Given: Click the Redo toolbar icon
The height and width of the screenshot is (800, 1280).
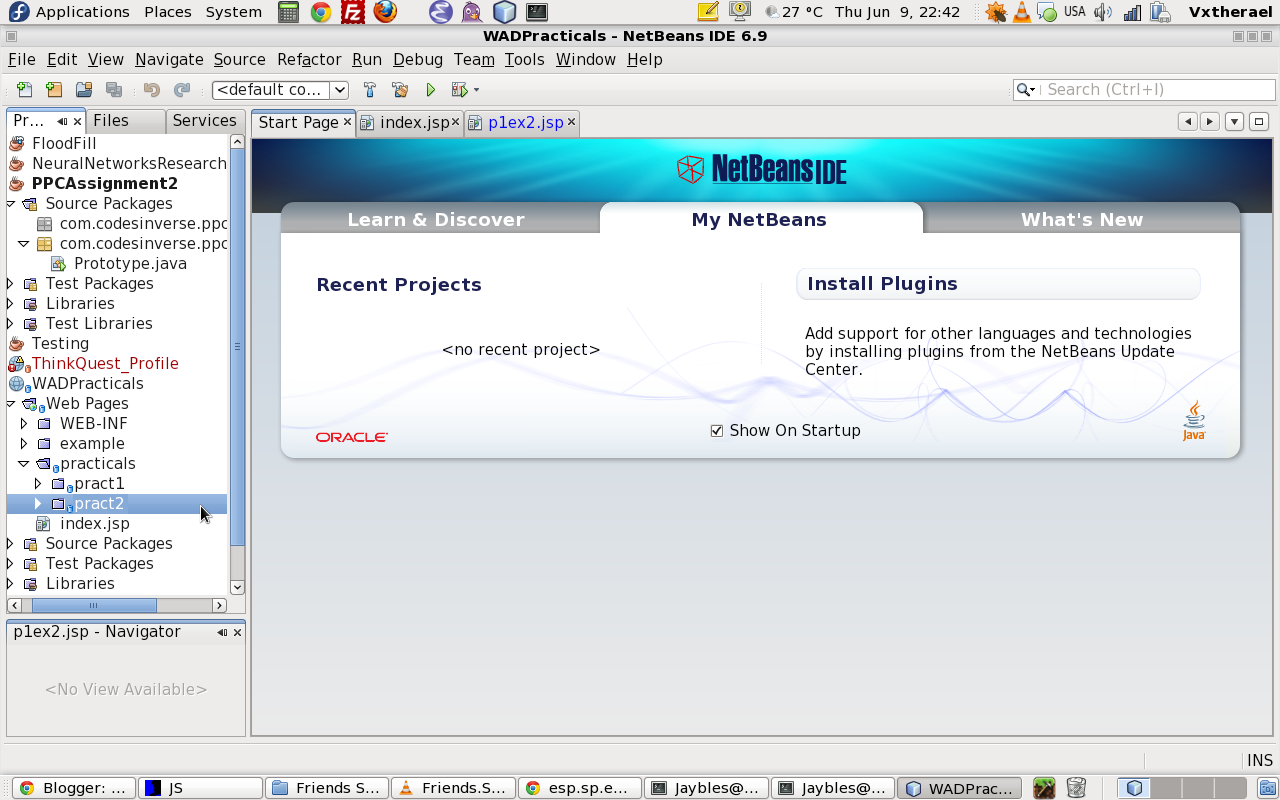Looking at the screenshot, I should [x=182, y=90].
